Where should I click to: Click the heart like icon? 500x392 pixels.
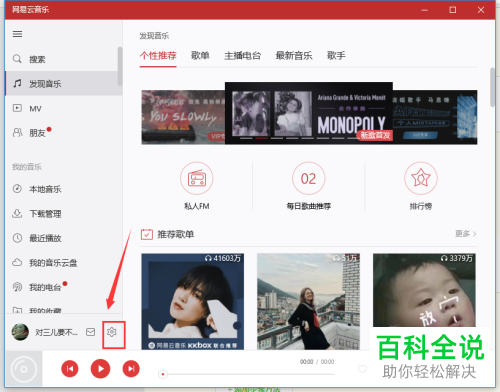click(362, 369)
